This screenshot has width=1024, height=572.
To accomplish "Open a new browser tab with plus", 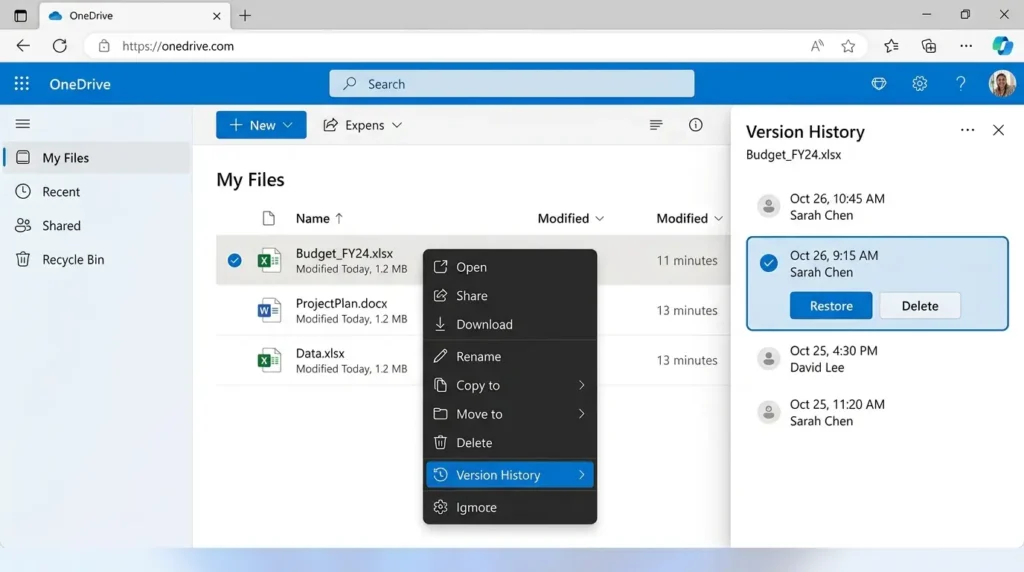I will 245,16.
